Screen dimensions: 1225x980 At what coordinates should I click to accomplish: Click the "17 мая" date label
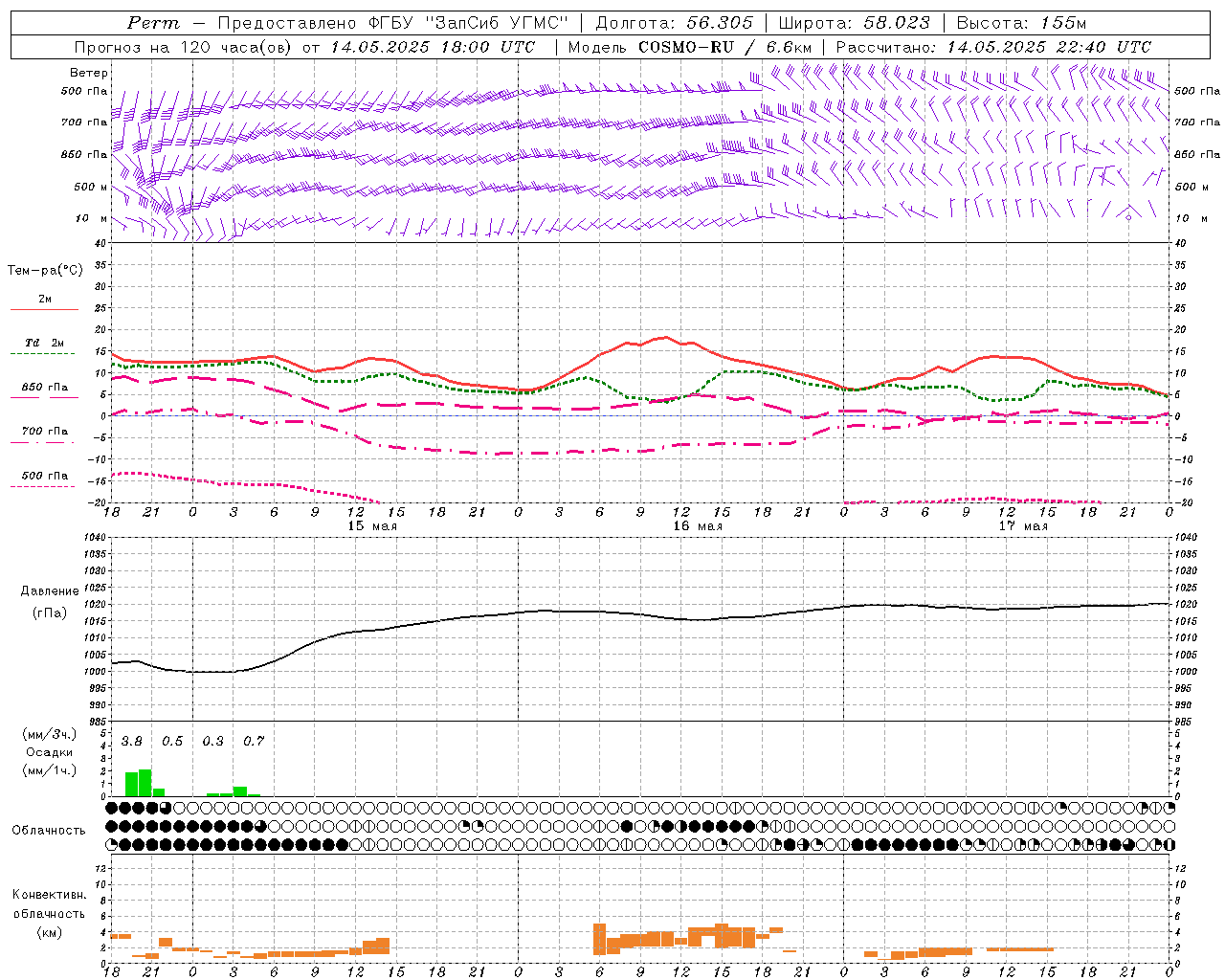(x=1023, y=526)
